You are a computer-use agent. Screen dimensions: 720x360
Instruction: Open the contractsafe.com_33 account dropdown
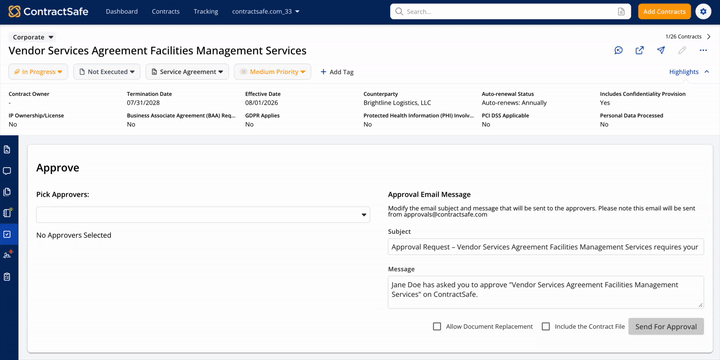(266, 11)
